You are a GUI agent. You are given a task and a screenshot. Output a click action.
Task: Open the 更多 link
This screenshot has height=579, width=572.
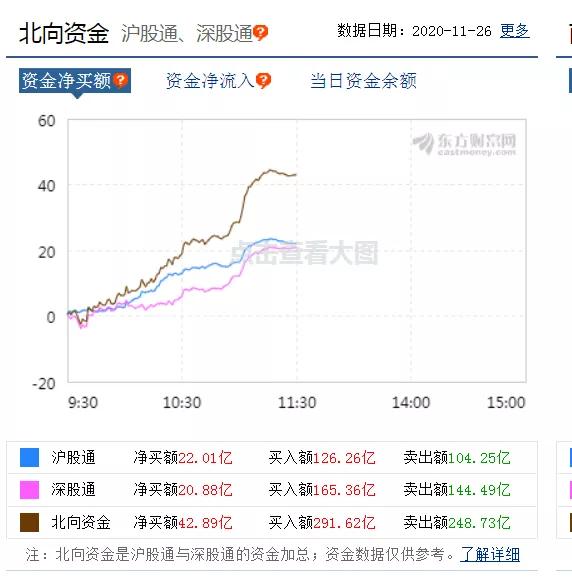pos(515,31)
